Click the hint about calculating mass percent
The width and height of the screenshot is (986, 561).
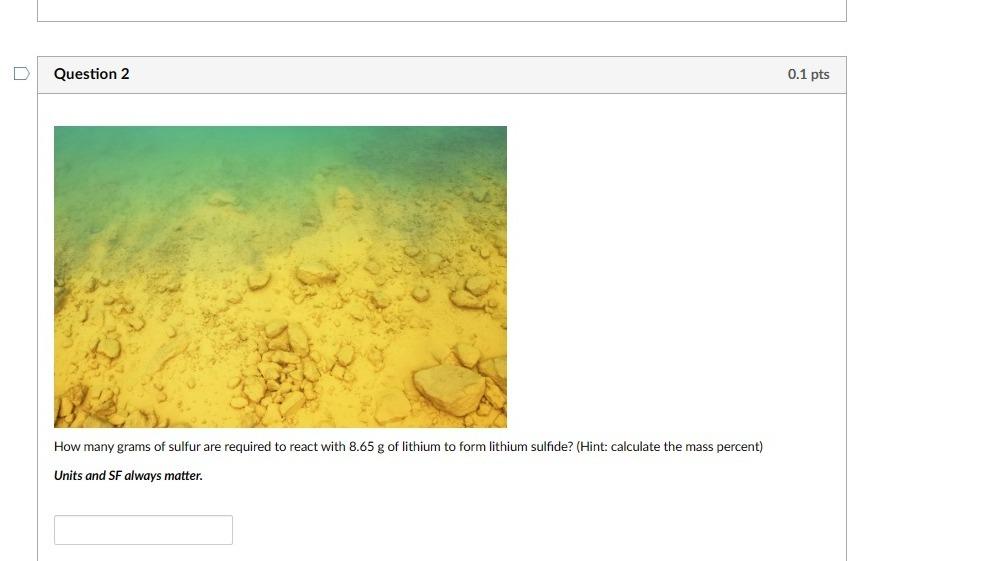(x=669, y=447)
